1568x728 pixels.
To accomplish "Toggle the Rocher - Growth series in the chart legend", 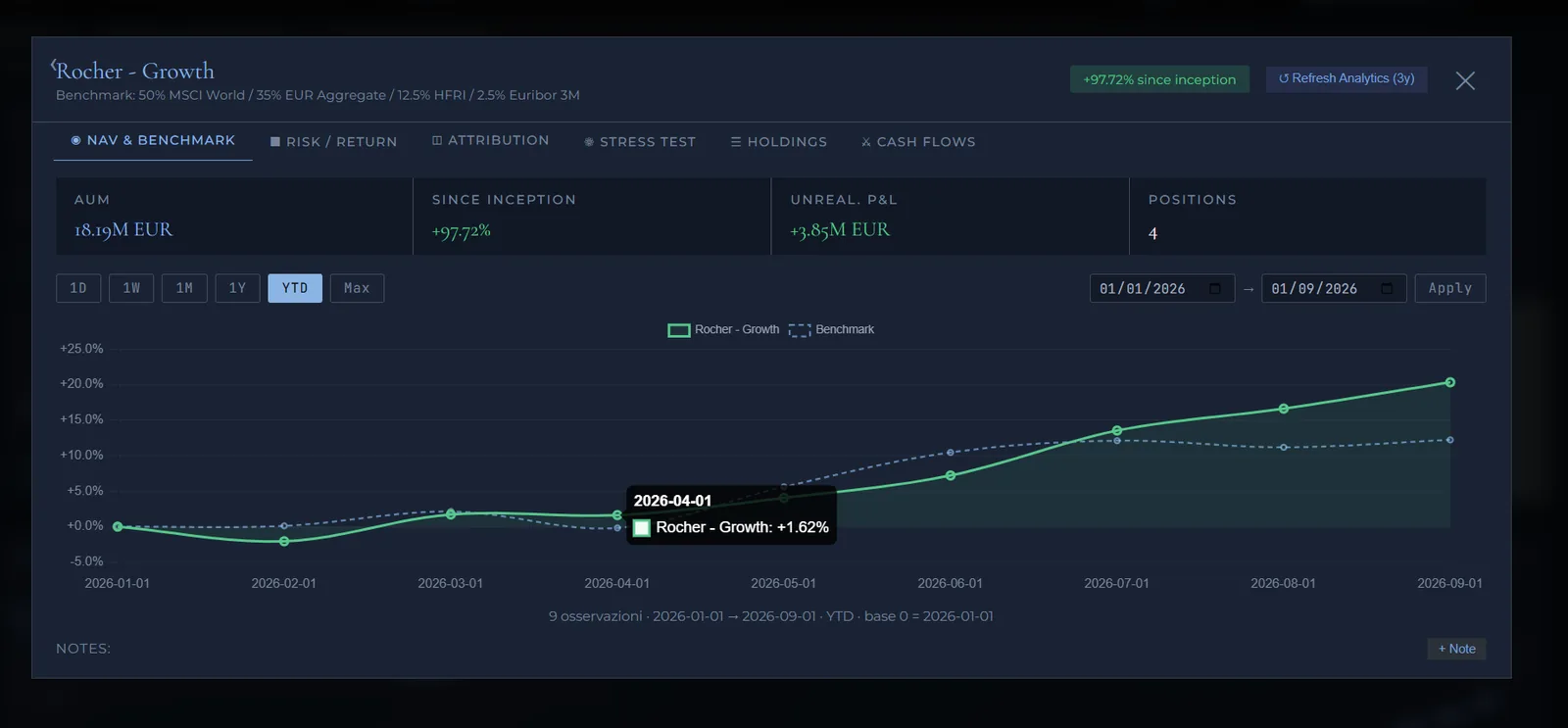I will [x=723, y=330].
